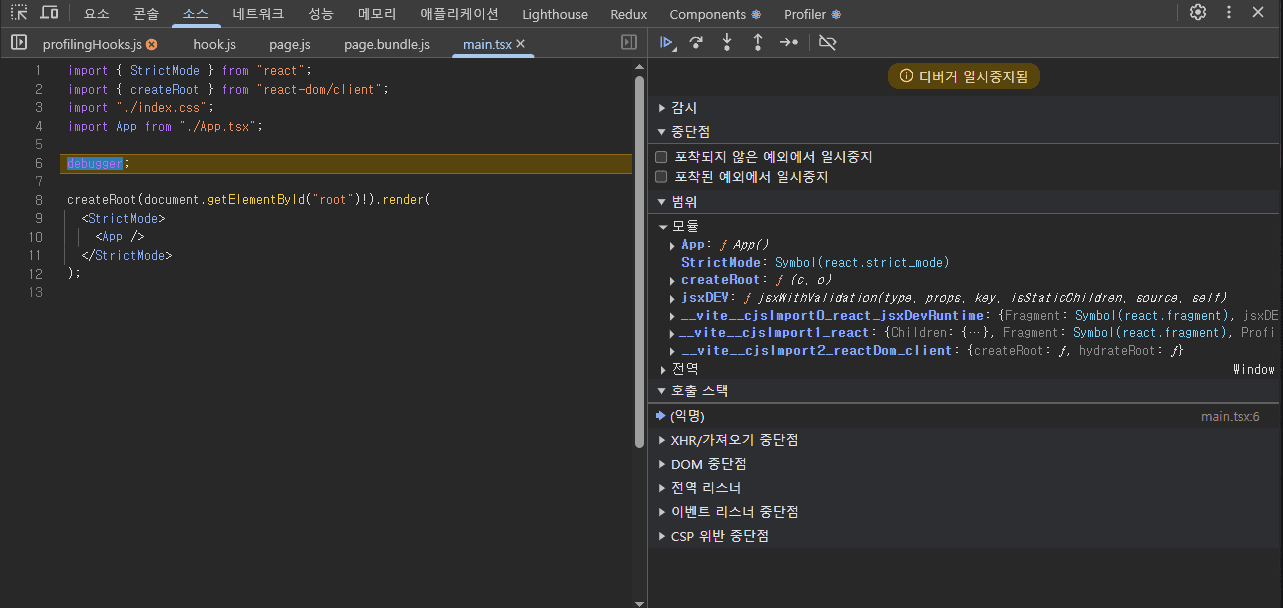Click line number 8 in gutter
Screen dimensions: 1283x608
[38, 200]
